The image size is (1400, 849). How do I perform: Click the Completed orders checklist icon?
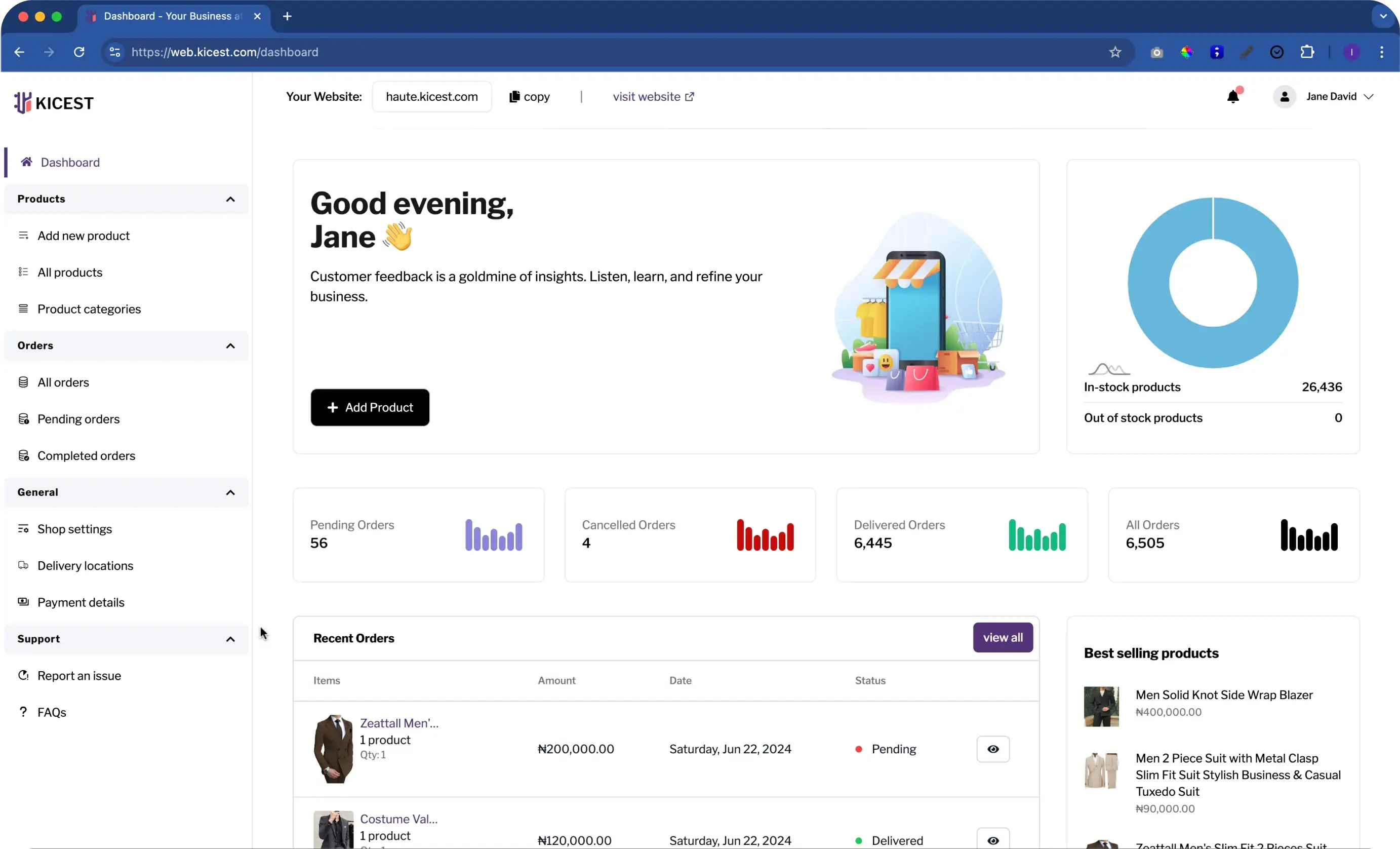[23, 455]
